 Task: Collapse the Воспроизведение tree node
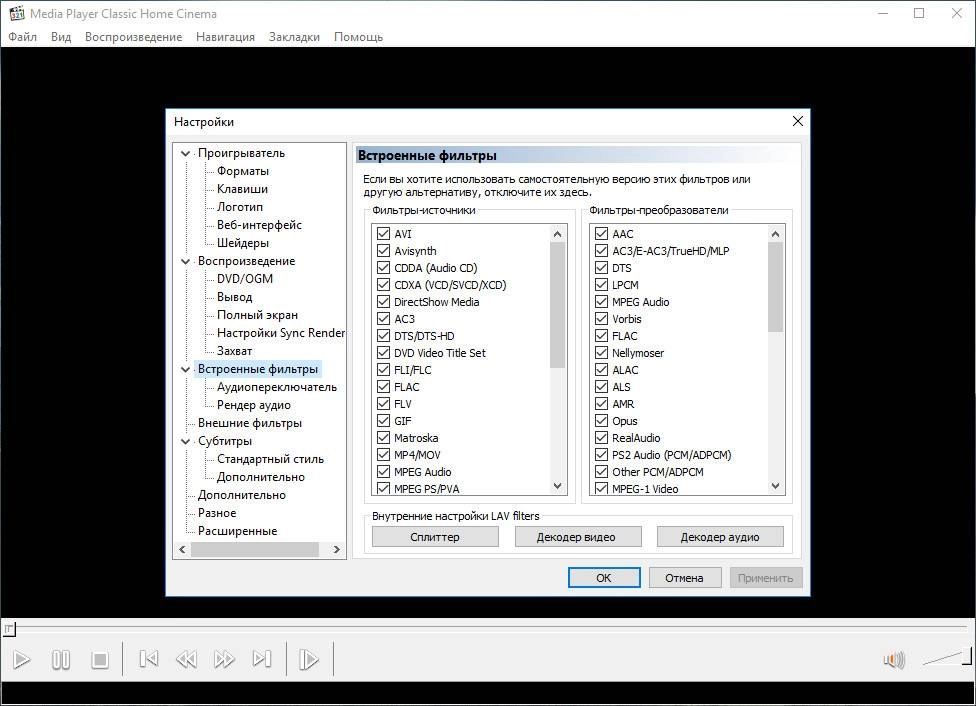pos(185,261)
